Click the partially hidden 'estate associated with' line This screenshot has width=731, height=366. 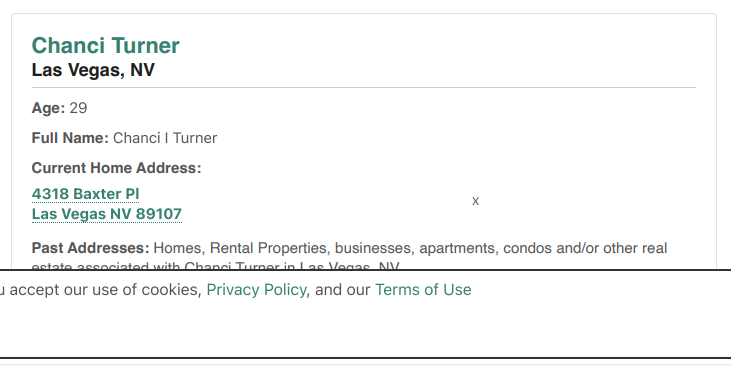click(x=215, y=266)
